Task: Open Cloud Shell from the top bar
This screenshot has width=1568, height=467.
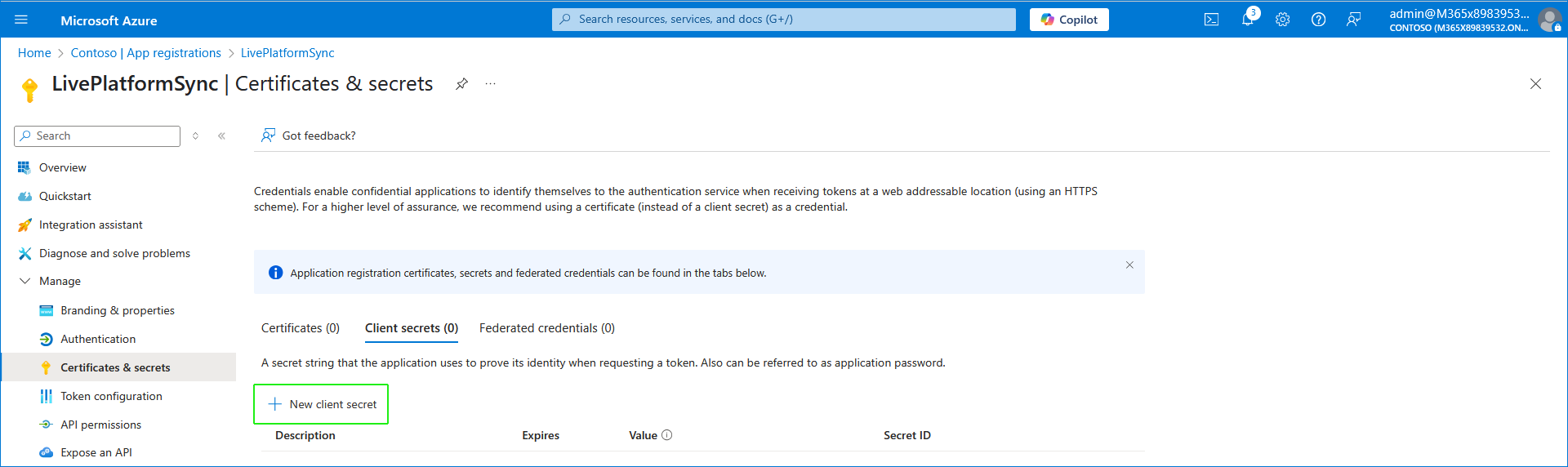Action: click(x=1211, y=20)
